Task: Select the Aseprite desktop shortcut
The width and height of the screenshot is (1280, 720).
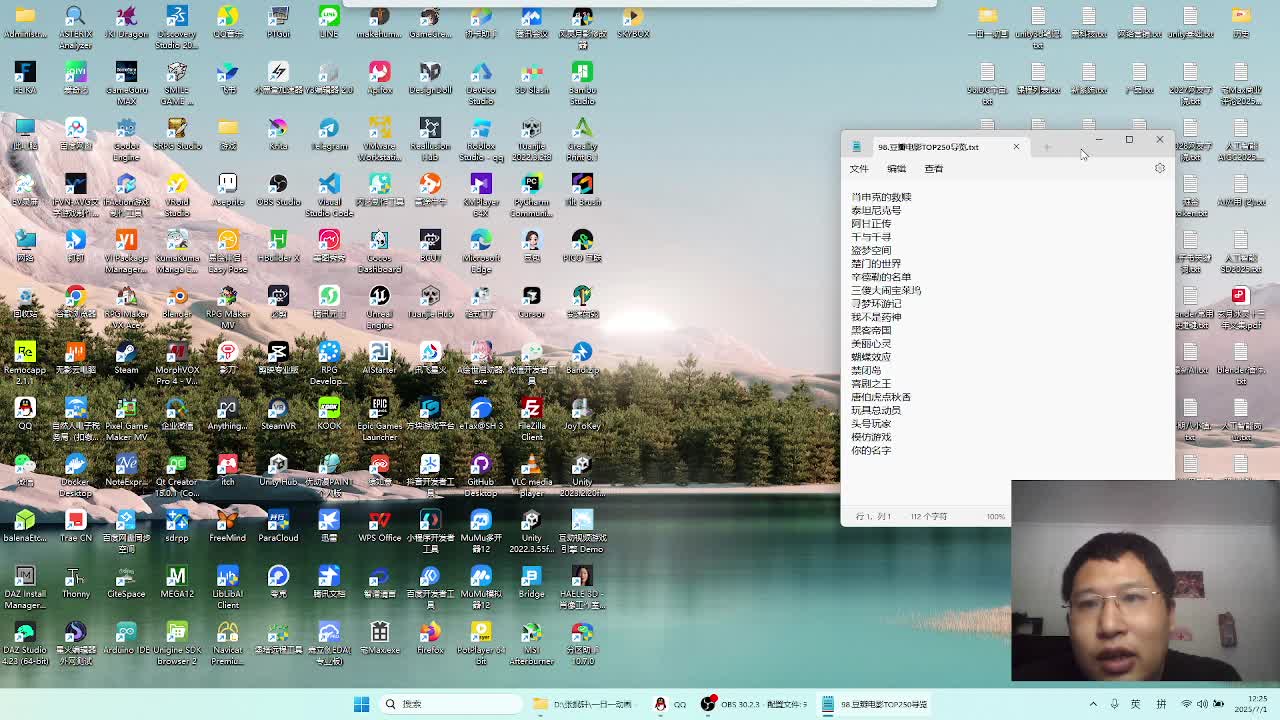Action: tap(228, 191)
